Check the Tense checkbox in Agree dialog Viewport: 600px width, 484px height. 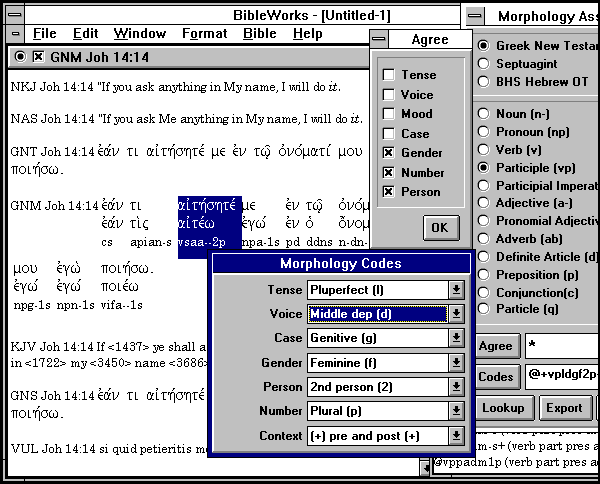point(388,75)
